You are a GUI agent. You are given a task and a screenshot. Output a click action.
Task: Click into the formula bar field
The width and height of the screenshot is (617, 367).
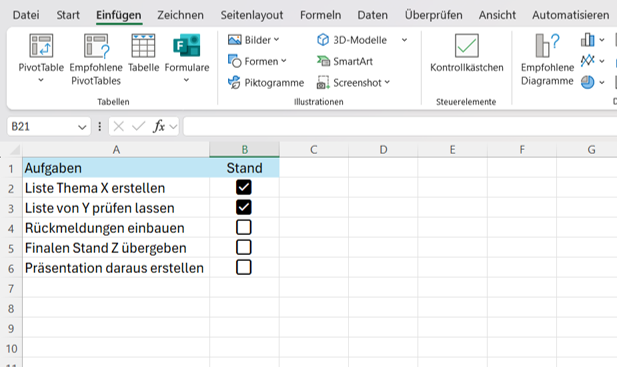[400, 126]
